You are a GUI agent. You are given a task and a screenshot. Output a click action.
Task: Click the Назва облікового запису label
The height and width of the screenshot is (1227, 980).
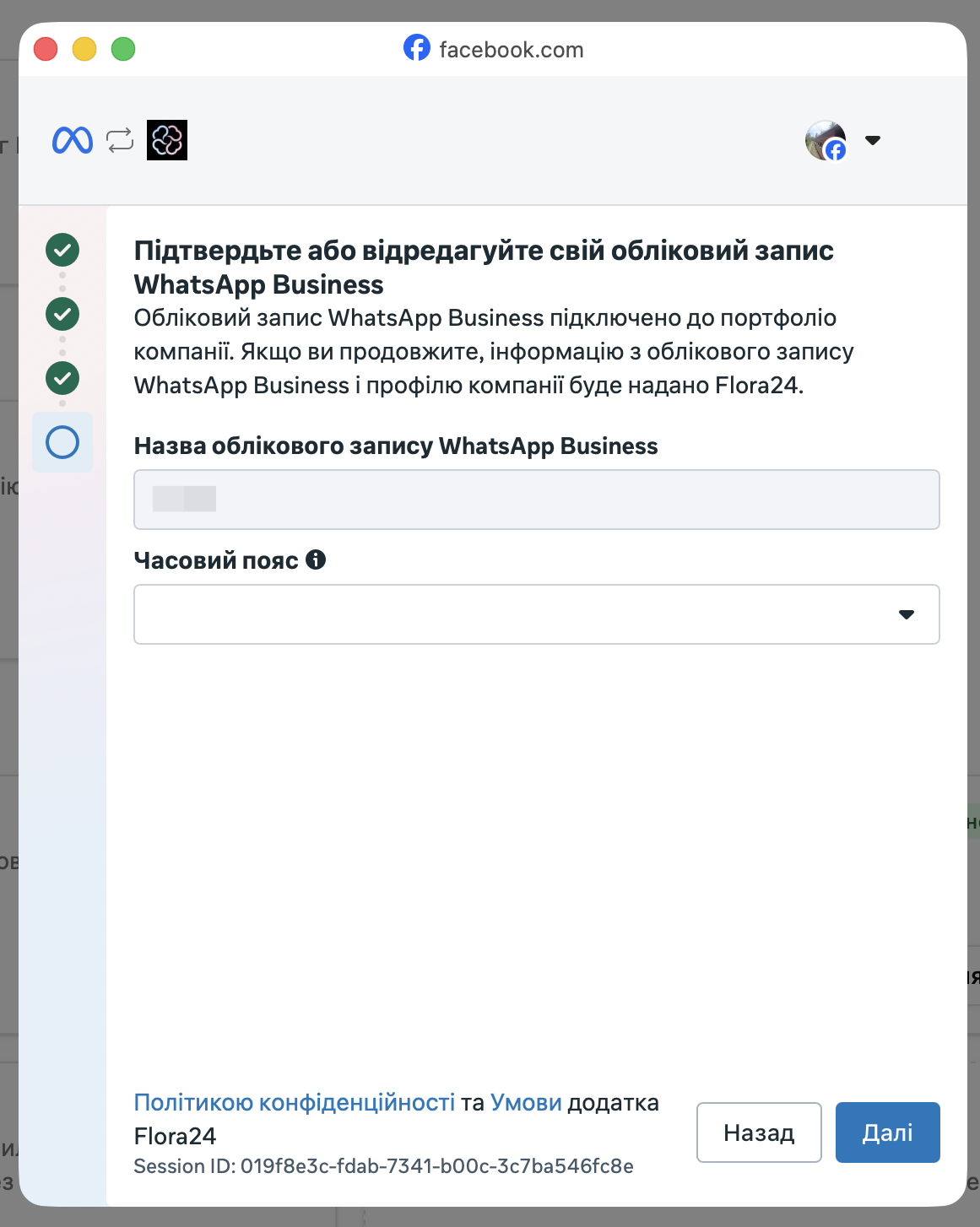pyautogui.click(x=396, y=446)
